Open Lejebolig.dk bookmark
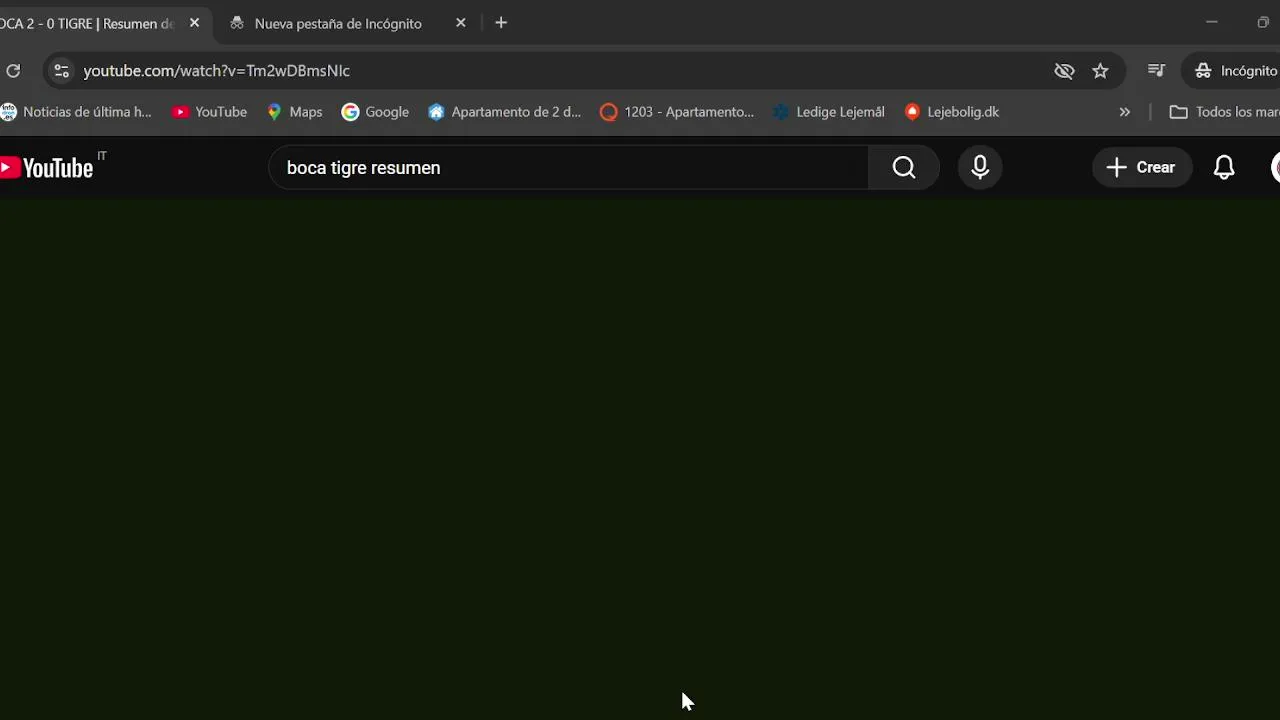The image size is (1280, 720). pyautogui.click(x=951, y=112)
